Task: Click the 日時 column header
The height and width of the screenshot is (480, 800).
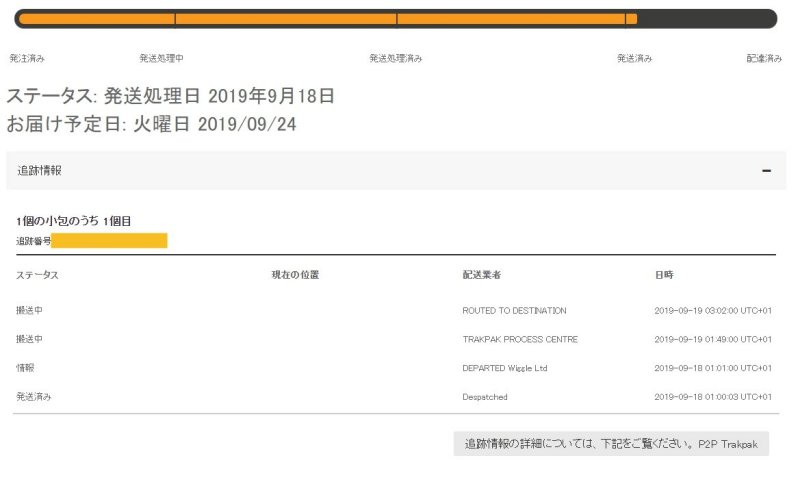Action: (x=664, y=274)
